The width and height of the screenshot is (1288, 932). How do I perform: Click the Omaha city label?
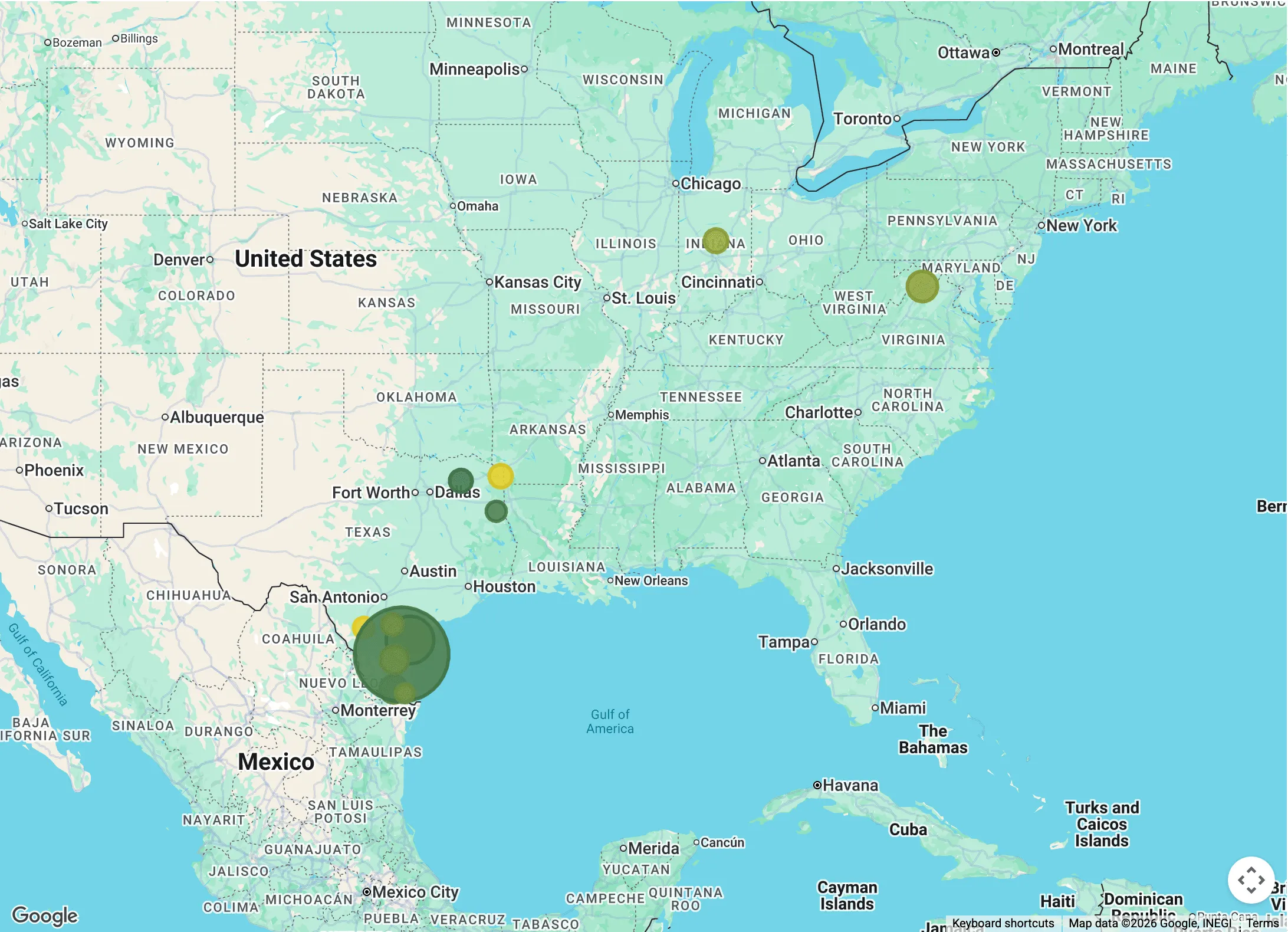pyautogui.click(x=478, y=206)
